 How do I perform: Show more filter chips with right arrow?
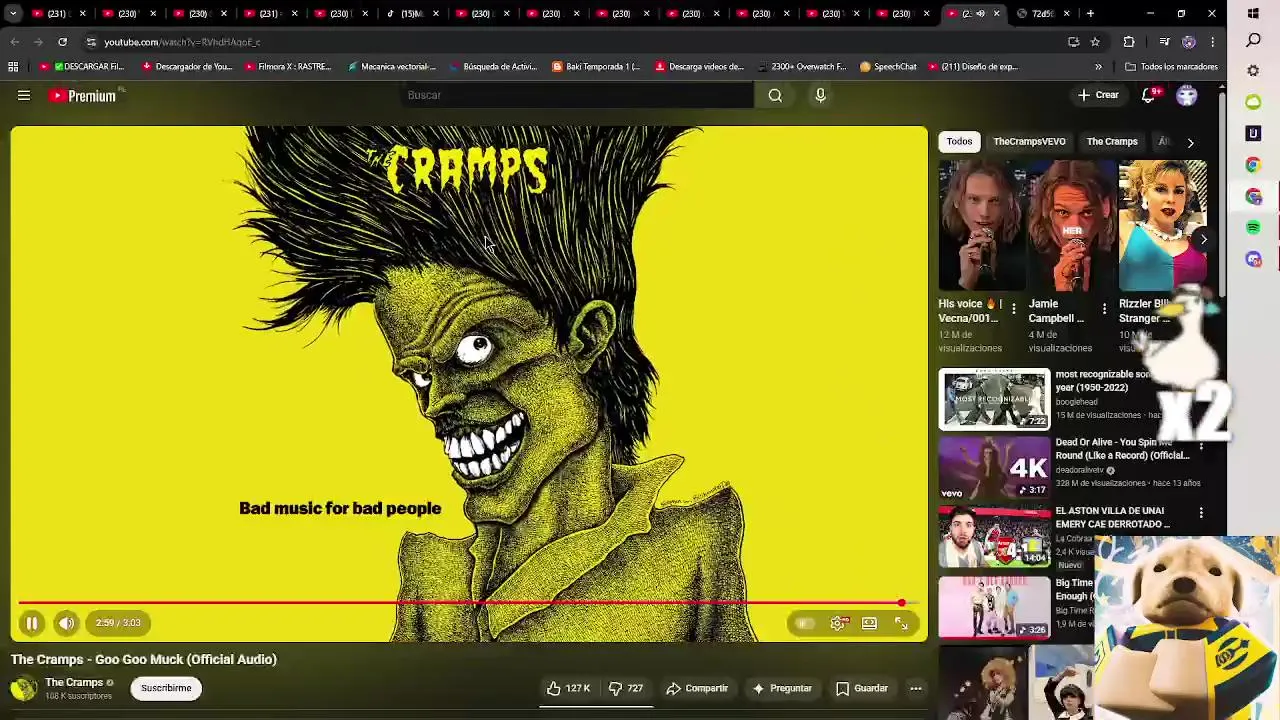(1190, 143)
